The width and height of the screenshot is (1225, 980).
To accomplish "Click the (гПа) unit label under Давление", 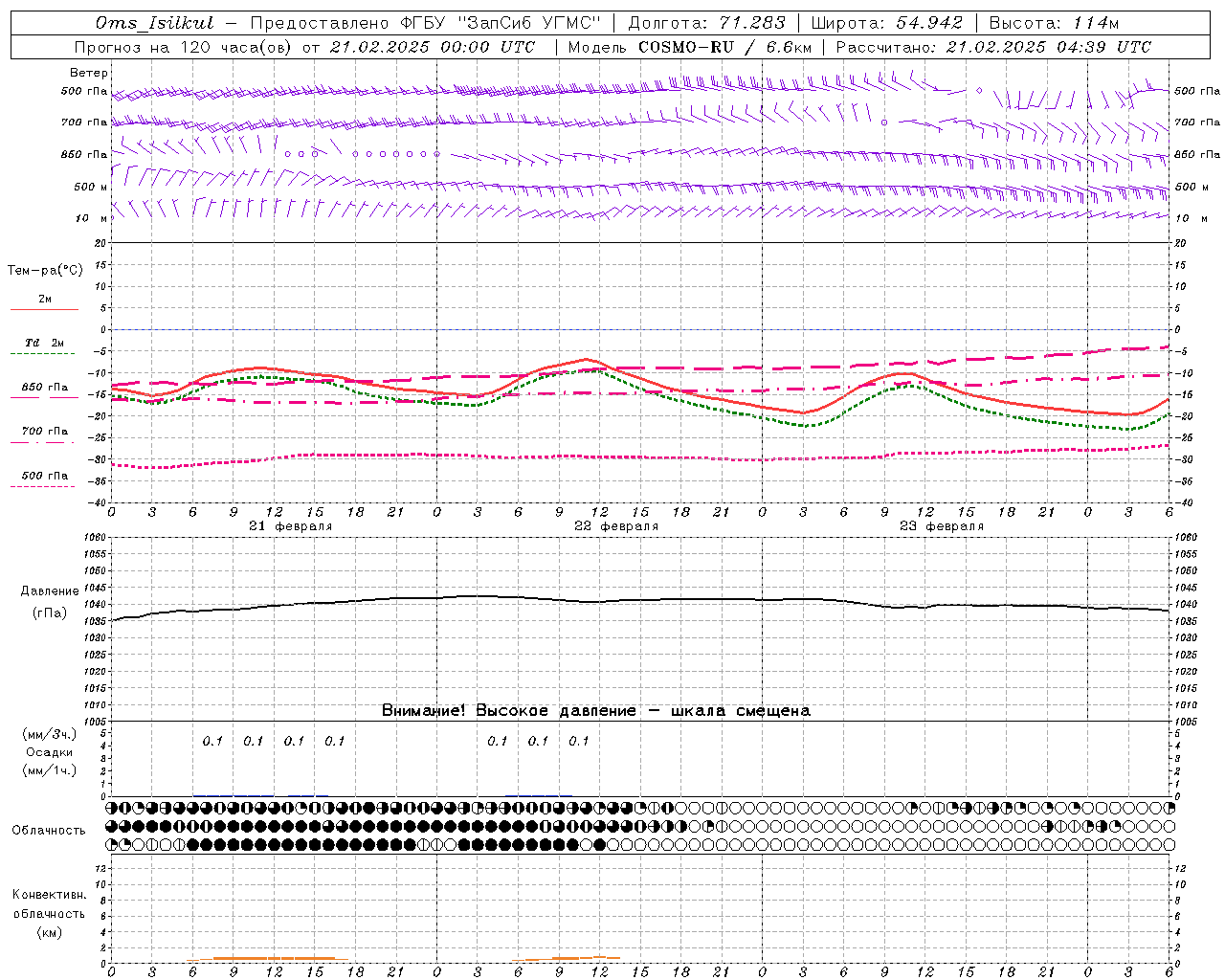I will tap(50, 613).
